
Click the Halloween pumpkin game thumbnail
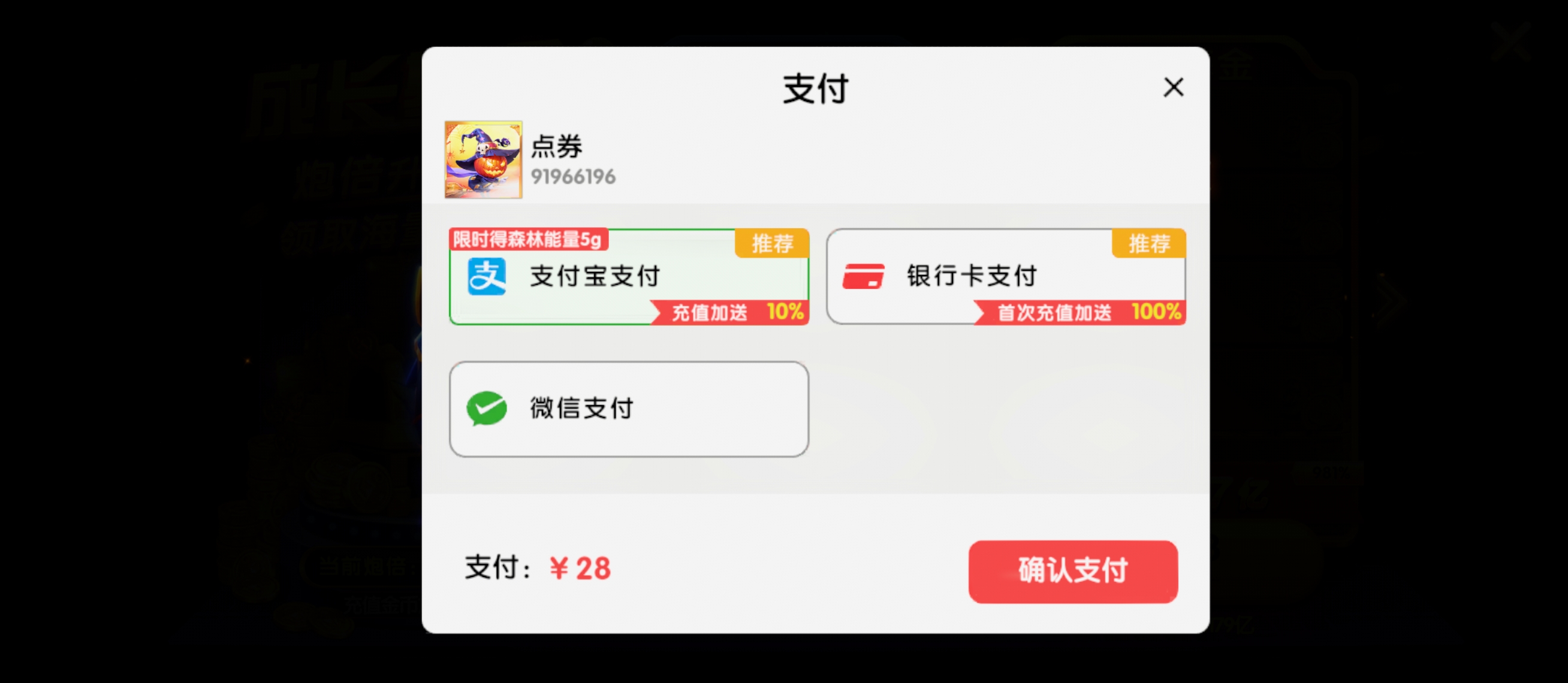pos(483,159)
